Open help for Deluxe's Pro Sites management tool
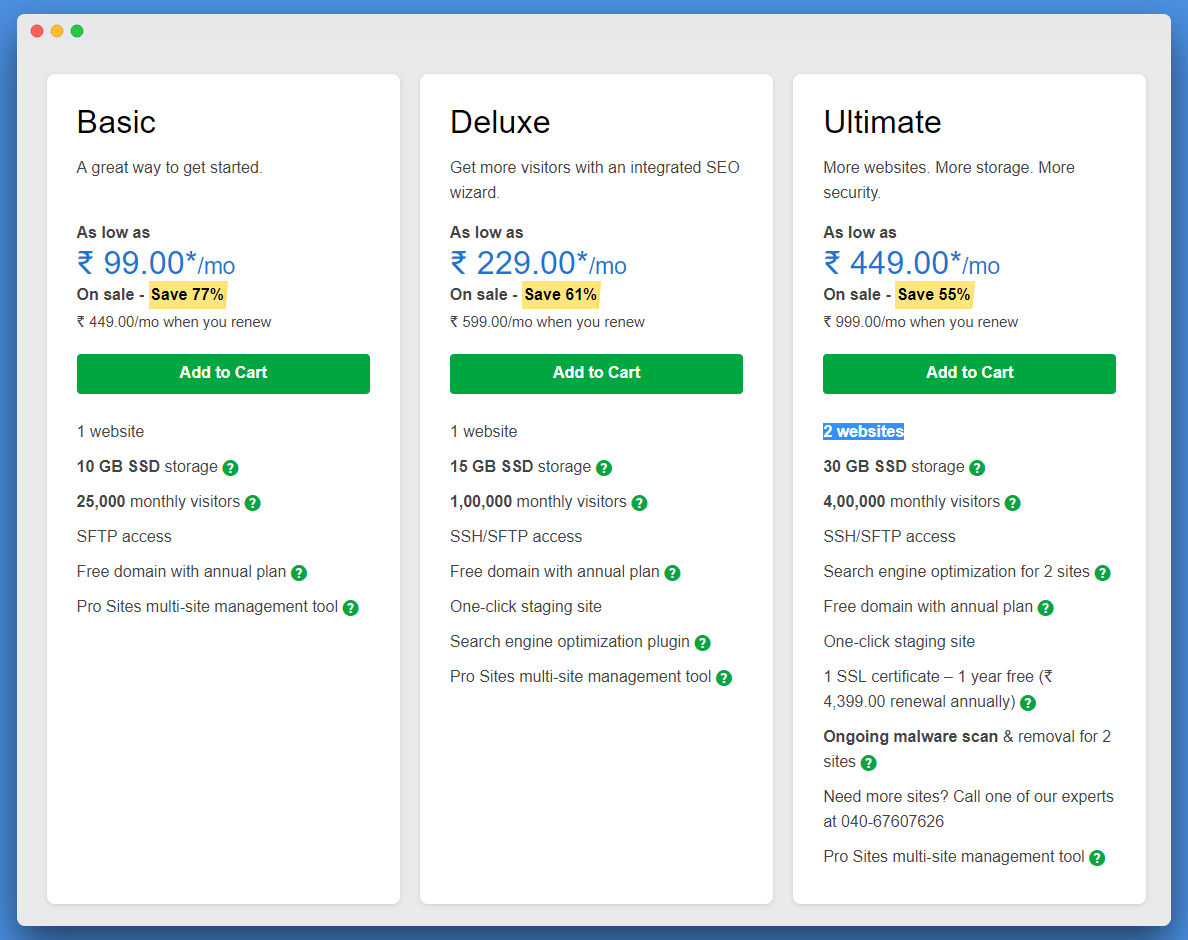The height and width of the screenshot is (940, 1188). coord(724,677)
